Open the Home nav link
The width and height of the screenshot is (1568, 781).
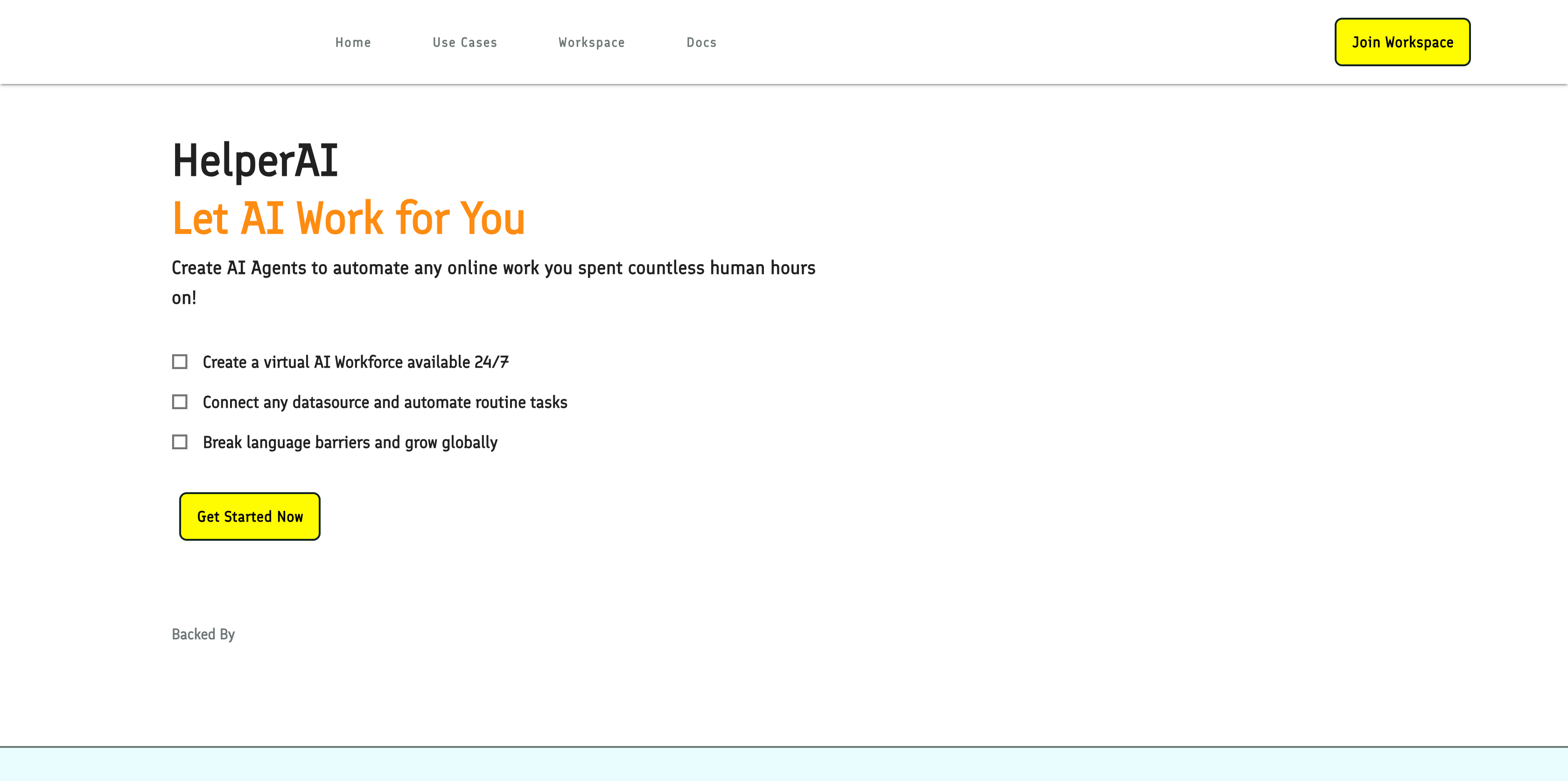(352, 42)
